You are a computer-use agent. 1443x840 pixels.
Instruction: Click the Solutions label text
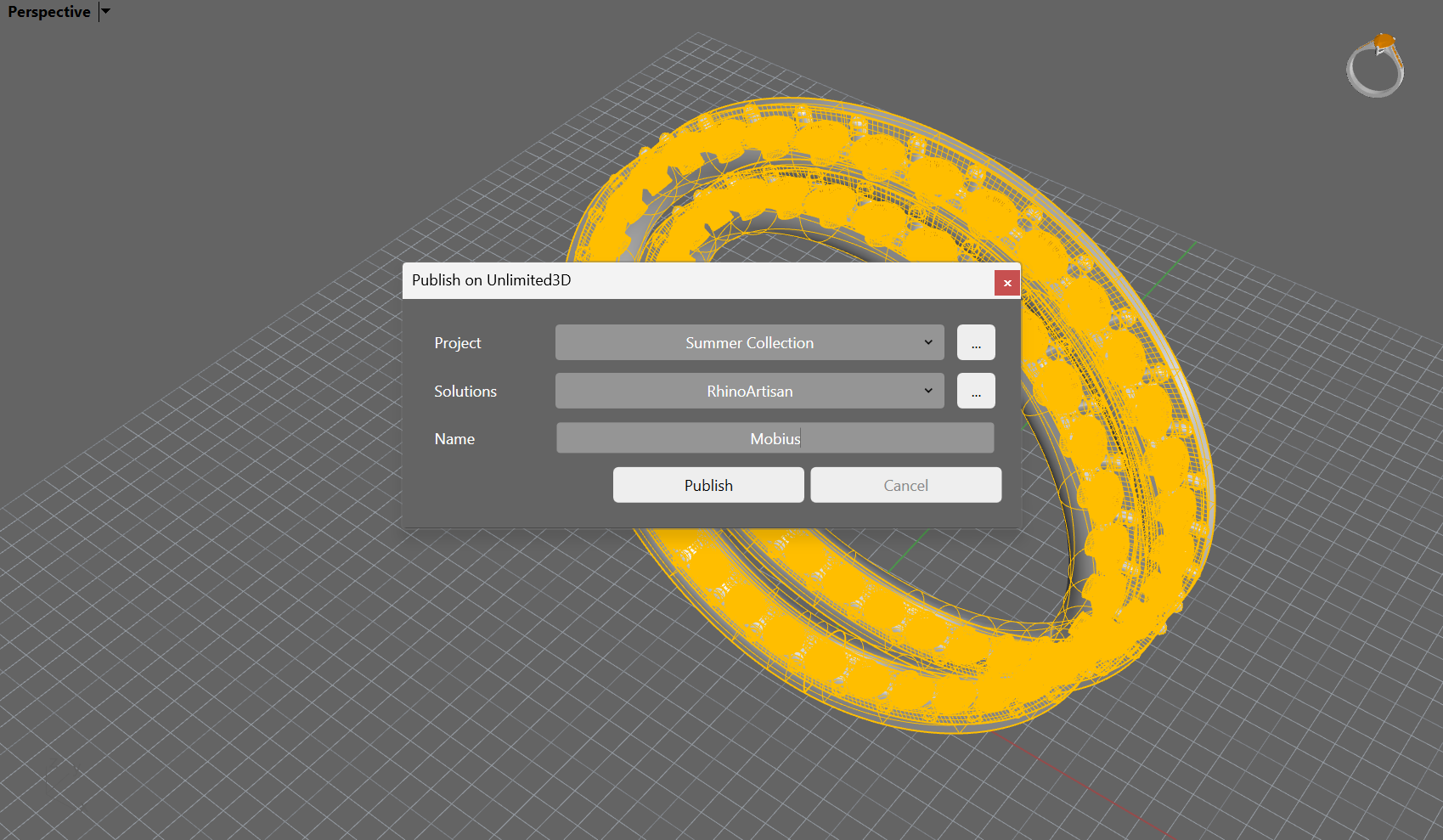point(465,392)
